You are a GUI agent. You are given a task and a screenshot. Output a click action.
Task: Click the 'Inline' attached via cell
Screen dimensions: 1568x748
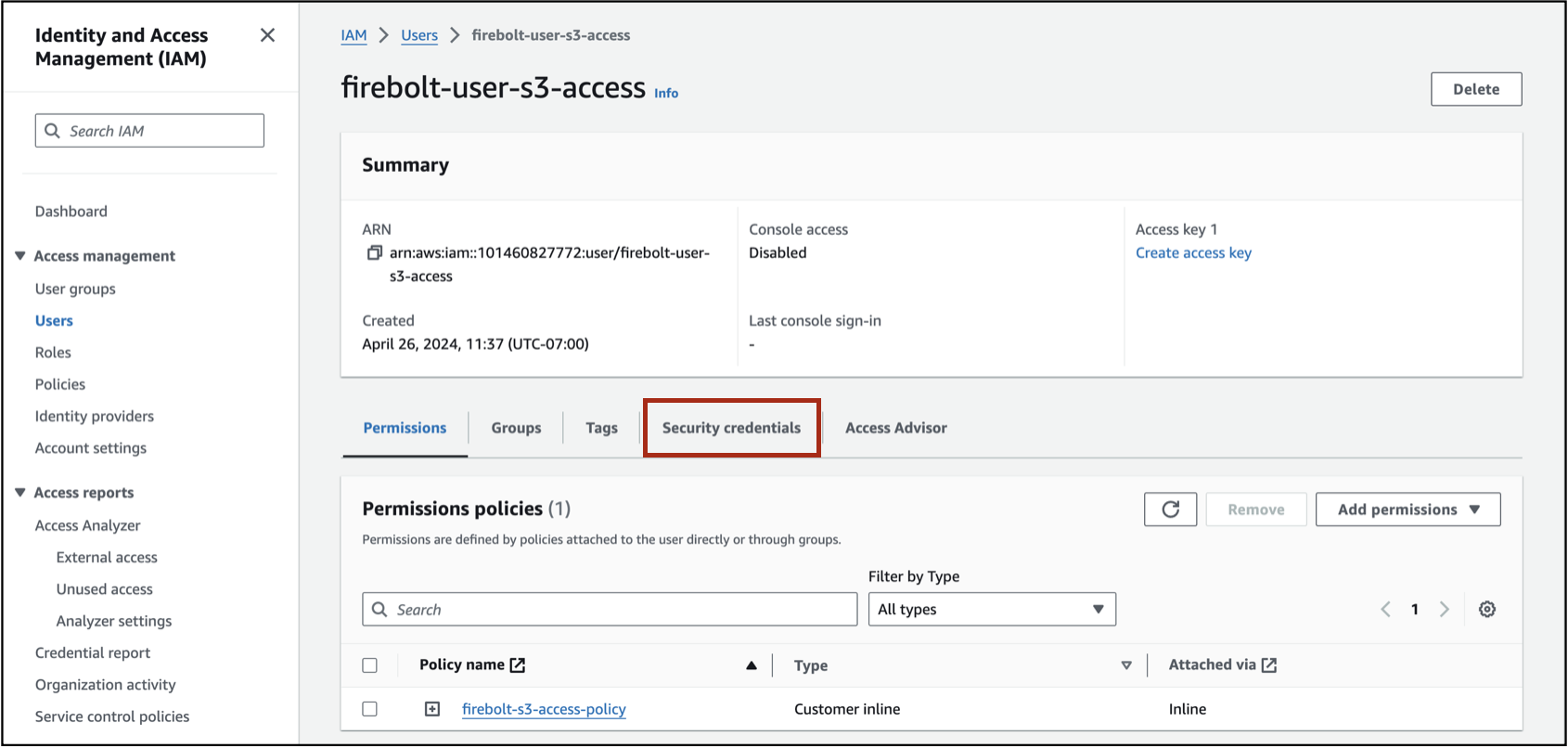(x=1188, y=709)
